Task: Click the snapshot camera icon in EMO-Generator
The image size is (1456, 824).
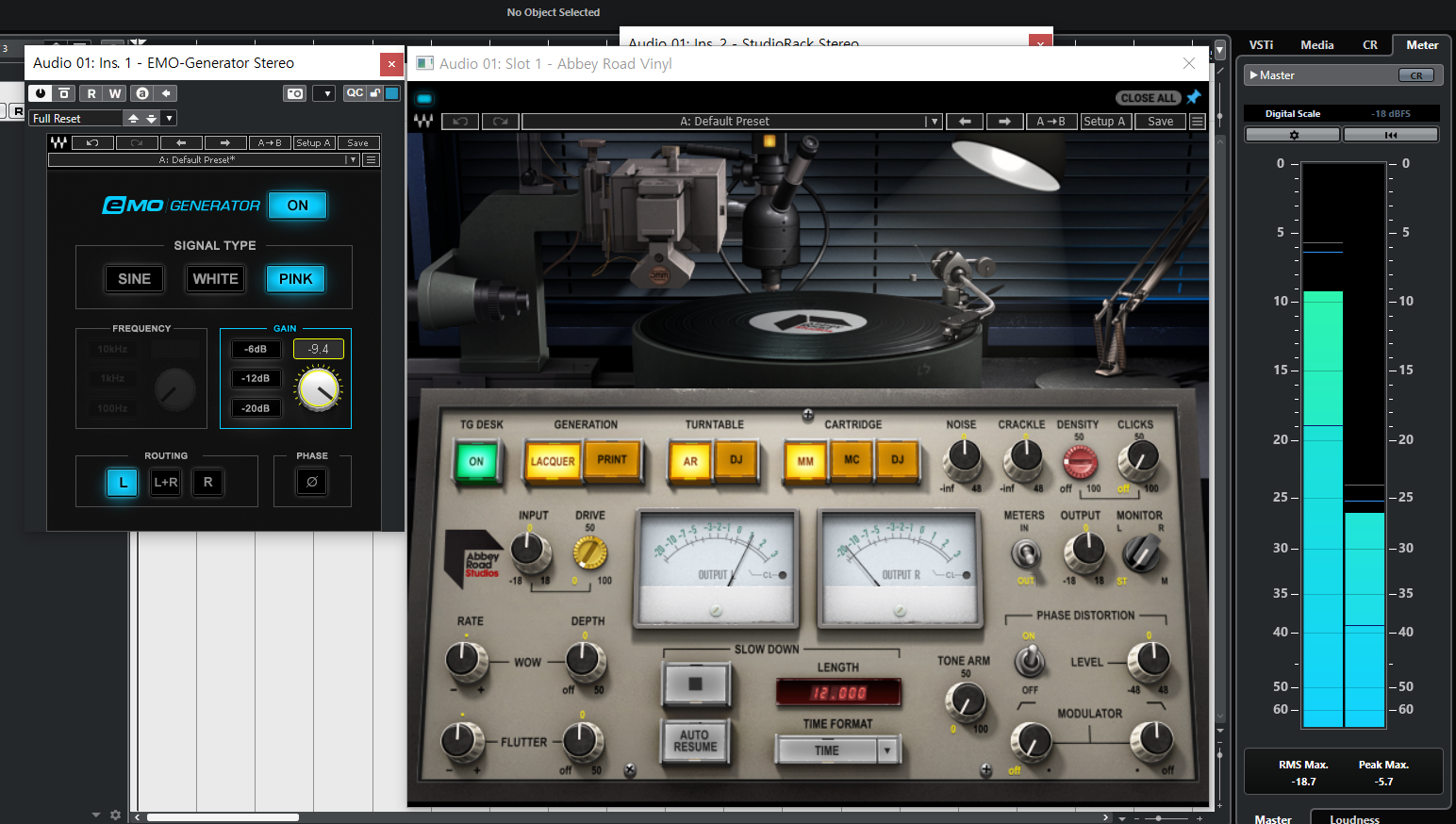Action: pyautogui.click(x=295, y=93)
